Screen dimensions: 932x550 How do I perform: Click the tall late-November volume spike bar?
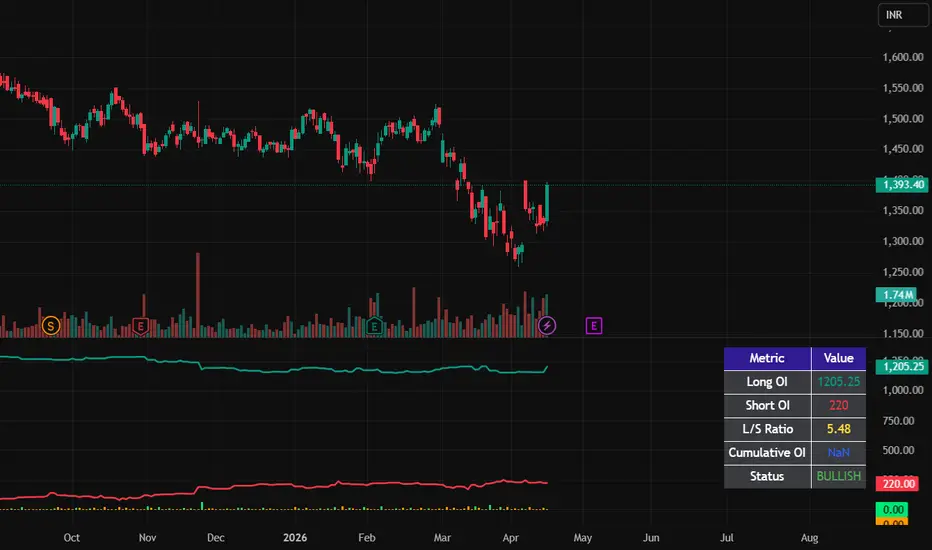click(198, 296)
